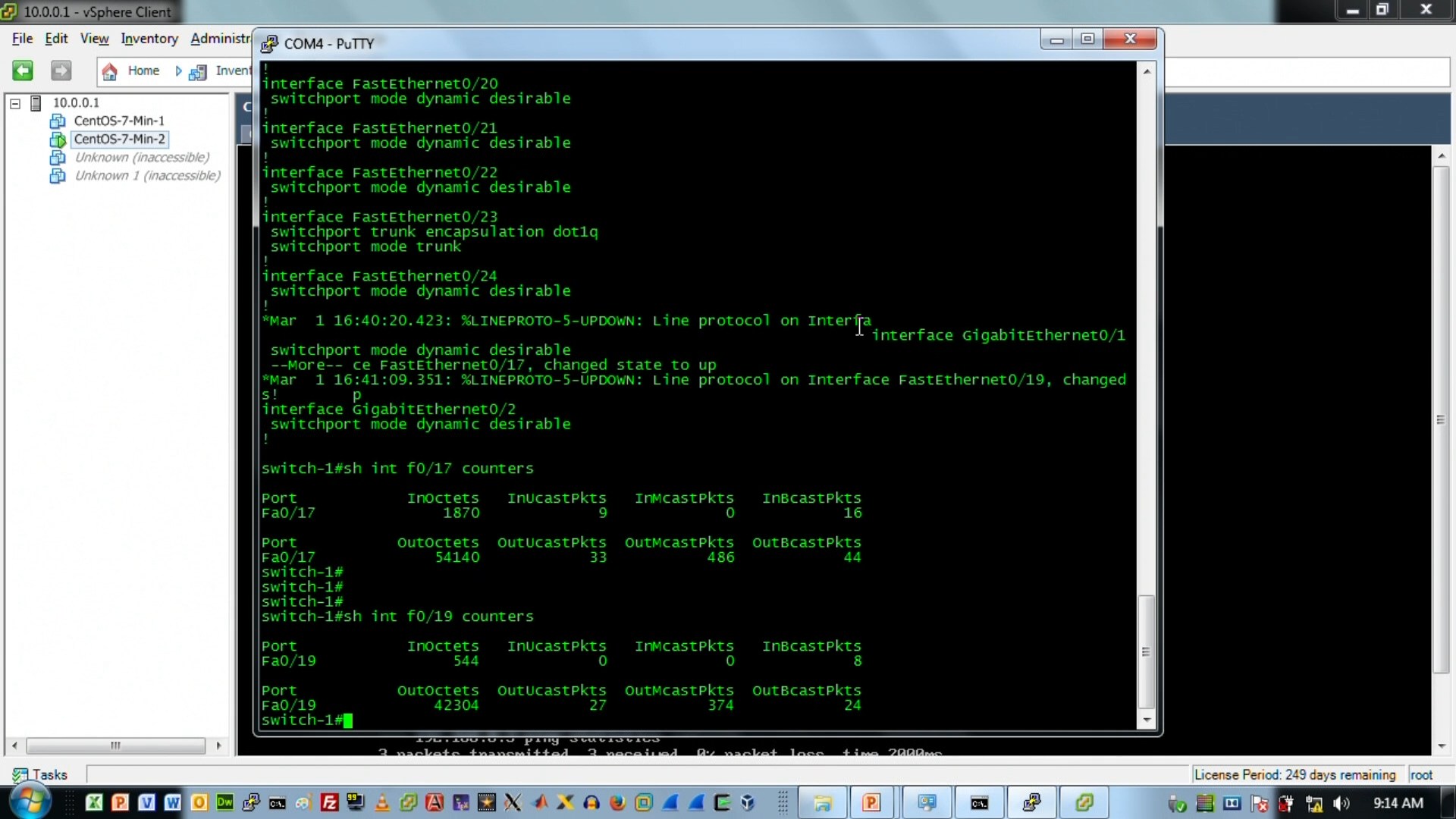The image size is (1456, 819).
Task: Open the Inventory menu
Action: (149, 39)
